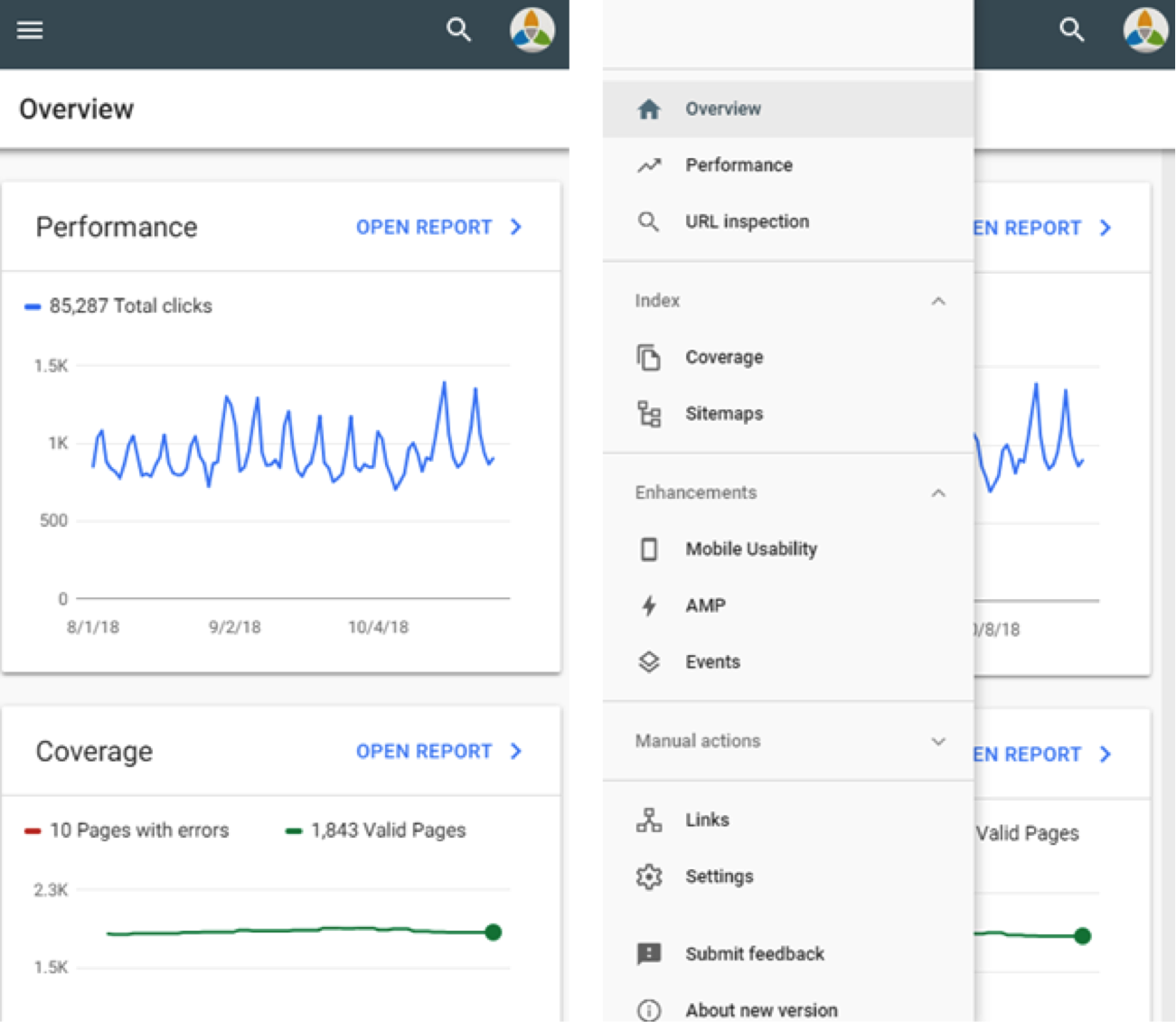Open Links label in the drawer
This screenshot has width=1176, height=1022.
707,820
